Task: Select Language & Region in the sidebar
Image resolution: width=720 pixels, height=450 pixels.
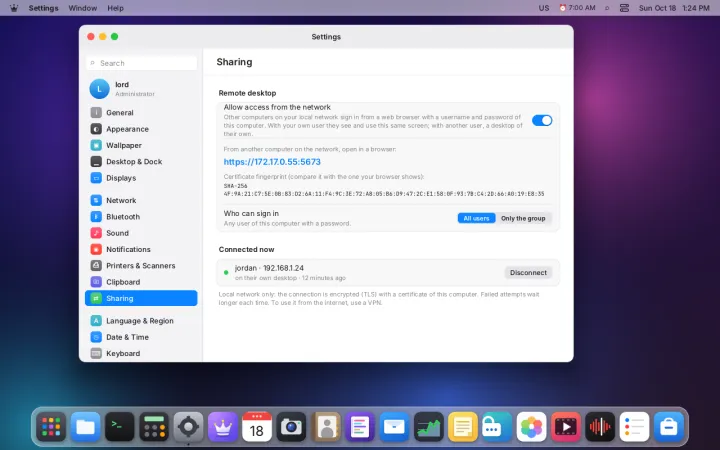Action: coord(141,321)
